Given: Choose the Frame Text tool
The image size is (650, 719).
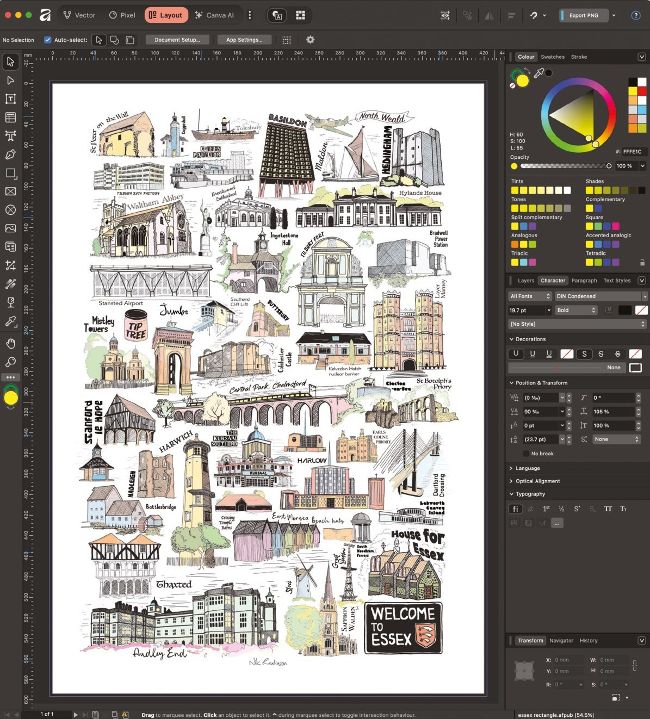Looking at the screenshot, I should pos(11,99).
